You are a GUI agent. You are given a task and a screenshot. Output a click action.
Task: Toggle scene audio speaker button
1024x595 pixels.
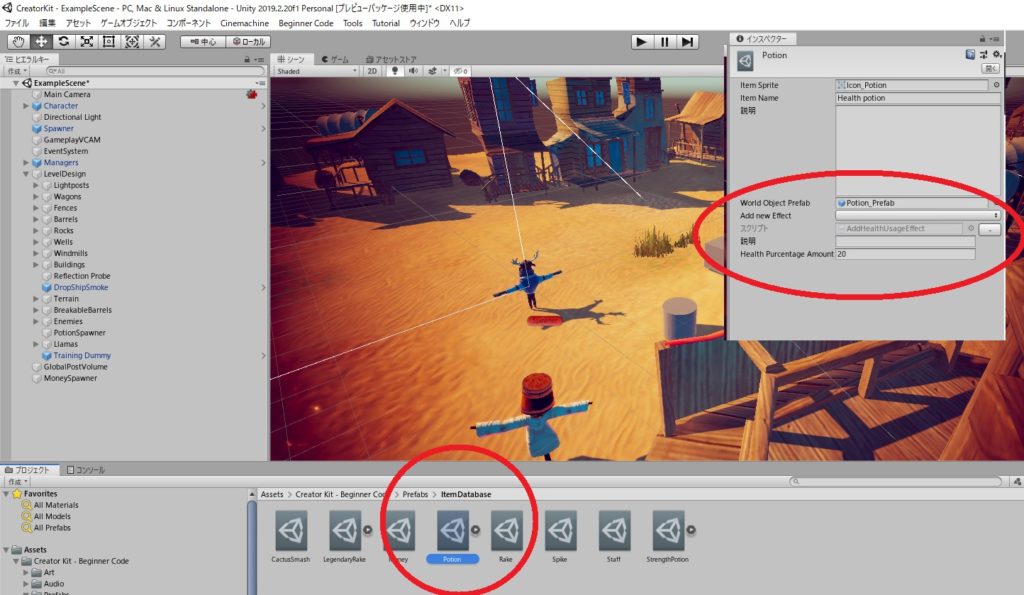[x=413, y=71]
